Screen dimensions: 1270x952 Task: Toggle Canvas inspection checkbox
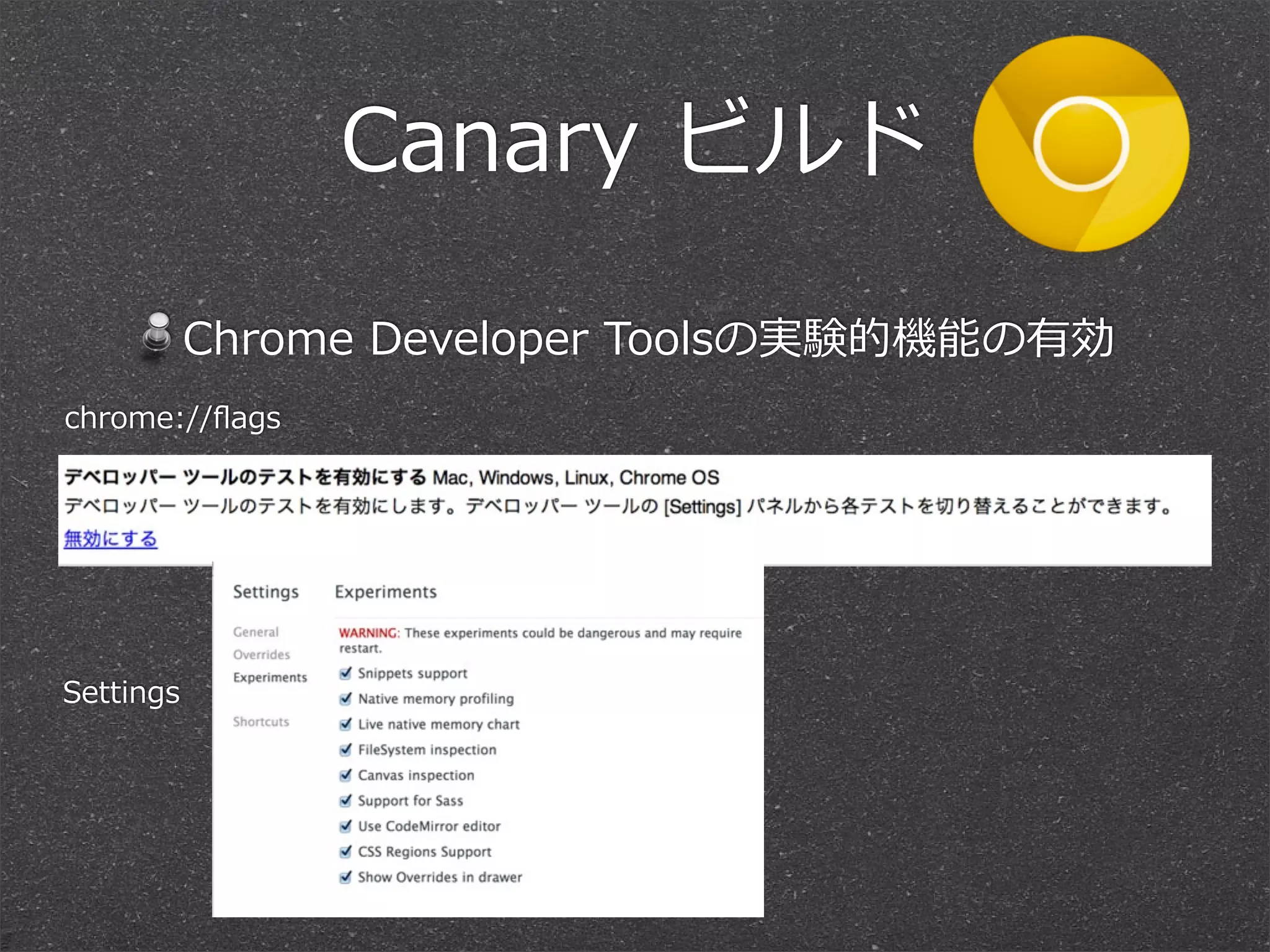[x=346, y=775]
